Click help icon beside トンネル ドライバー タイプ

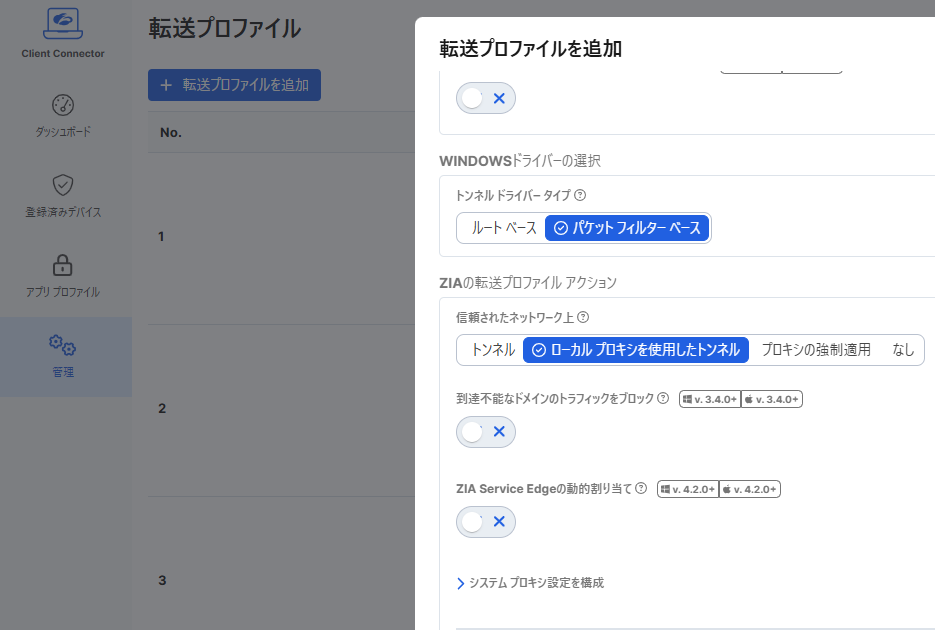coord(580,195)
